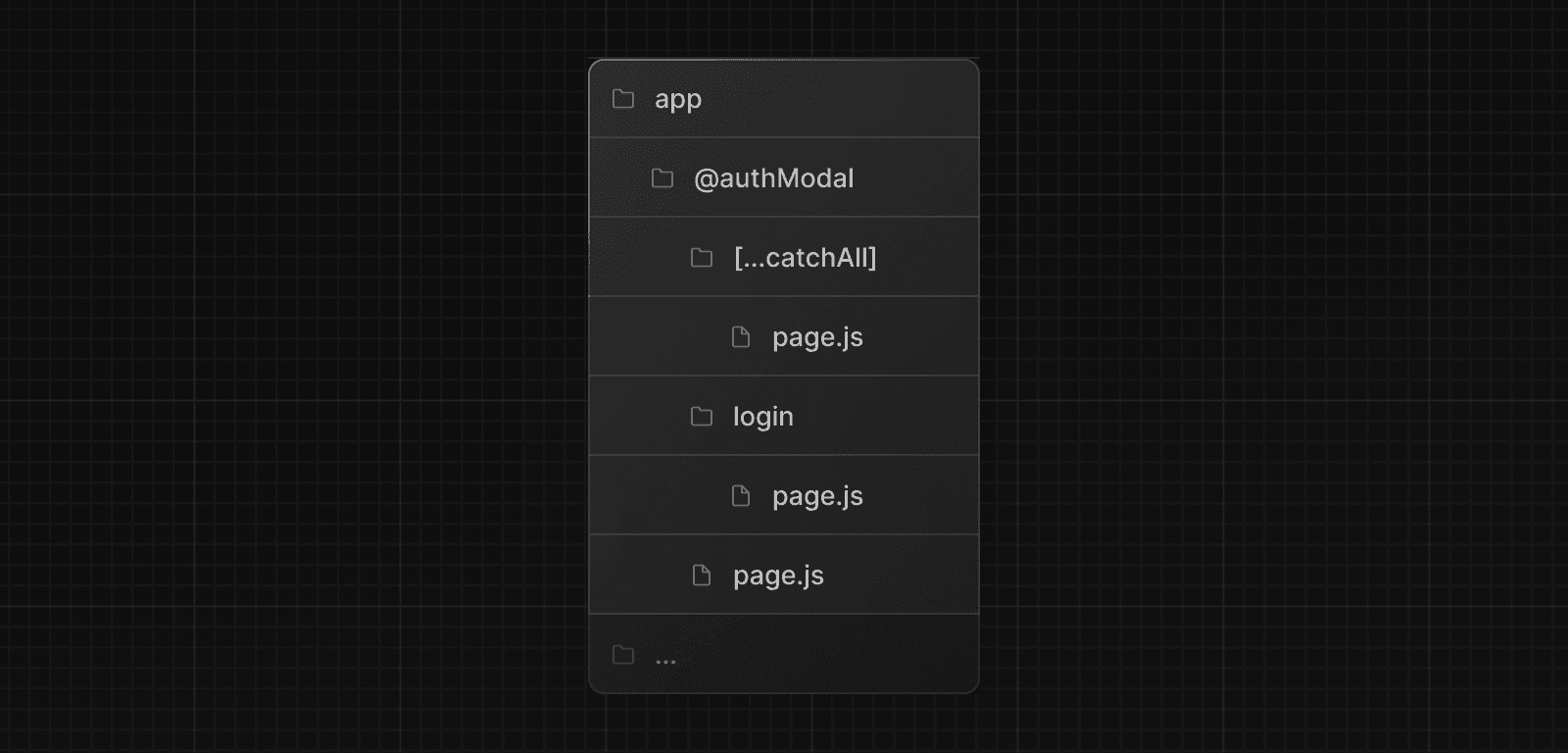Click the [...catchAll] folder icon

pyautogui.click(x=702, y=258)
